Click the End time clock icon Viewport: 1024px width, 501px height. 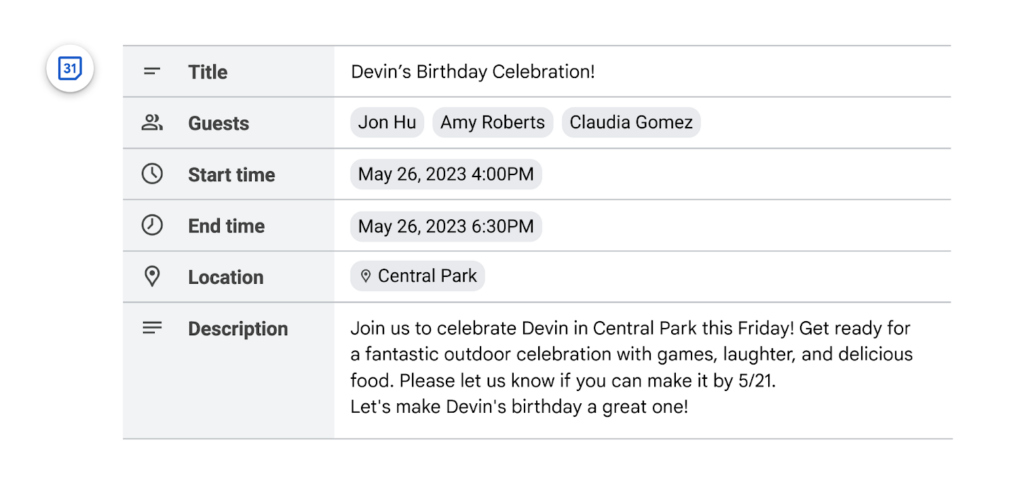[152, 226]
